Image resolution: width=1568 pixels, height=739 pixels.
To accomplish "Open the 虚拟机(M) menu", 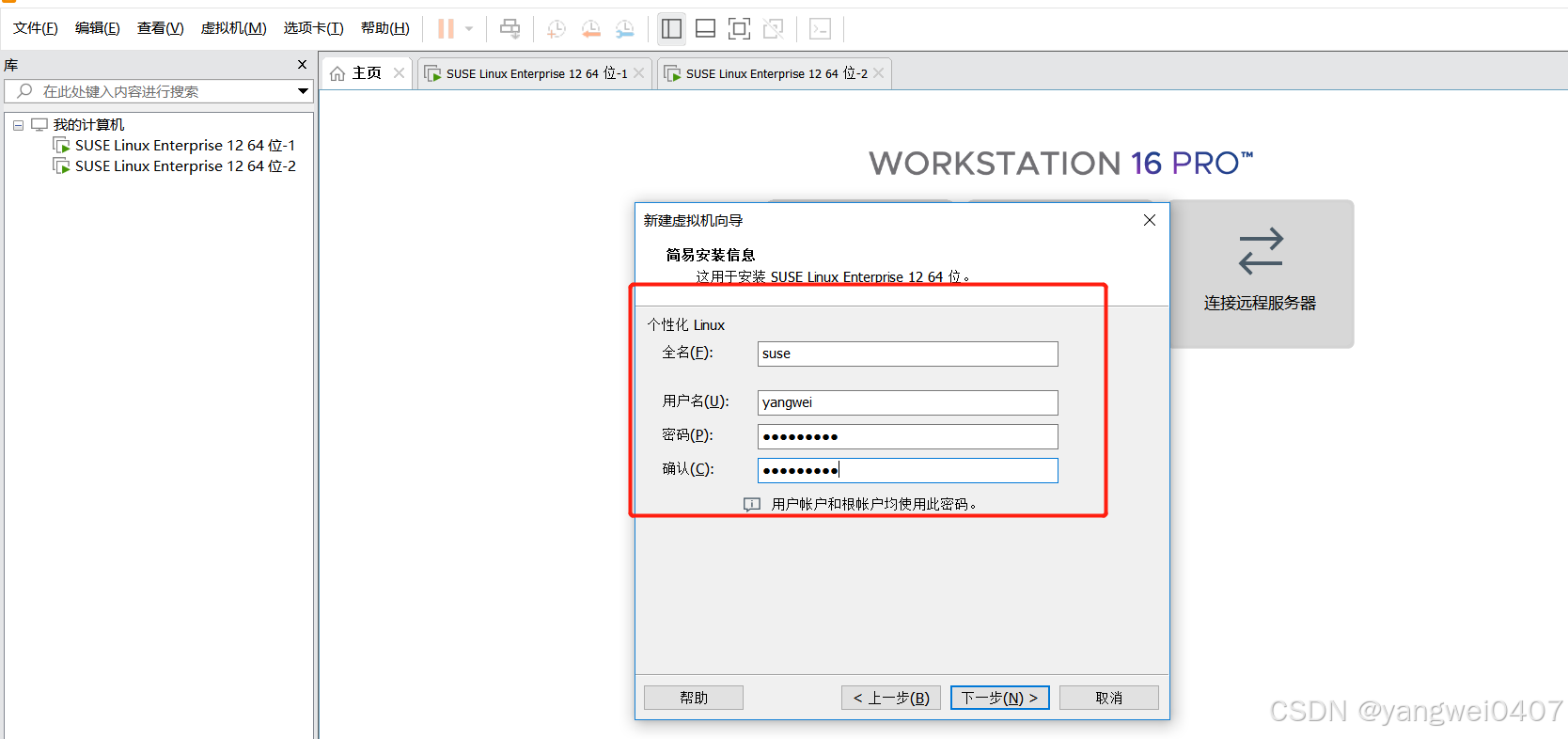I will (234, 28).
